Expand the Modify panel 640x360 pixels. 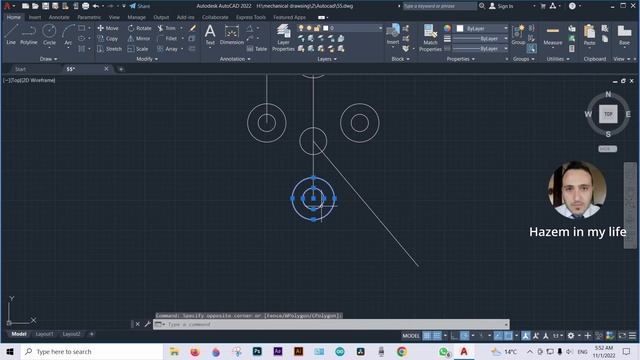147,59
